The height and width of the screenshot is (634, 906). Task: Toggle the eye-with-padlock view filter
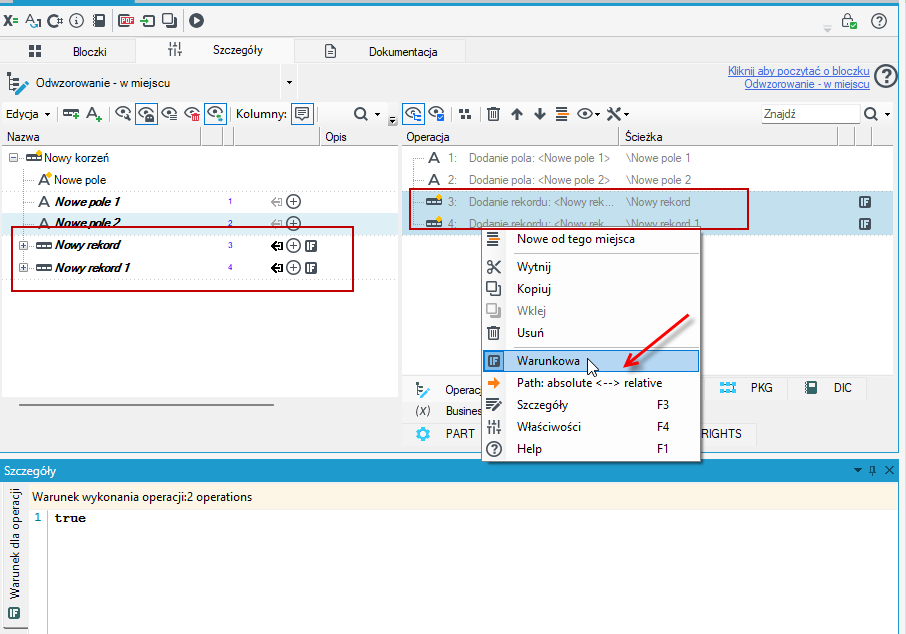pyautogui.click(x=146, y=114)
